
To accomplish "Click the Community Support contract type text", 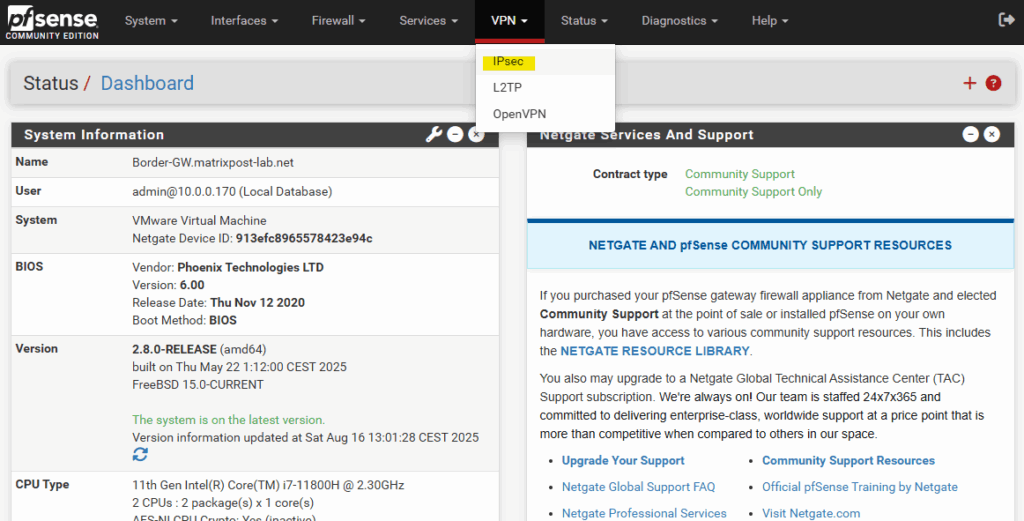I will [x=739, y=174].
